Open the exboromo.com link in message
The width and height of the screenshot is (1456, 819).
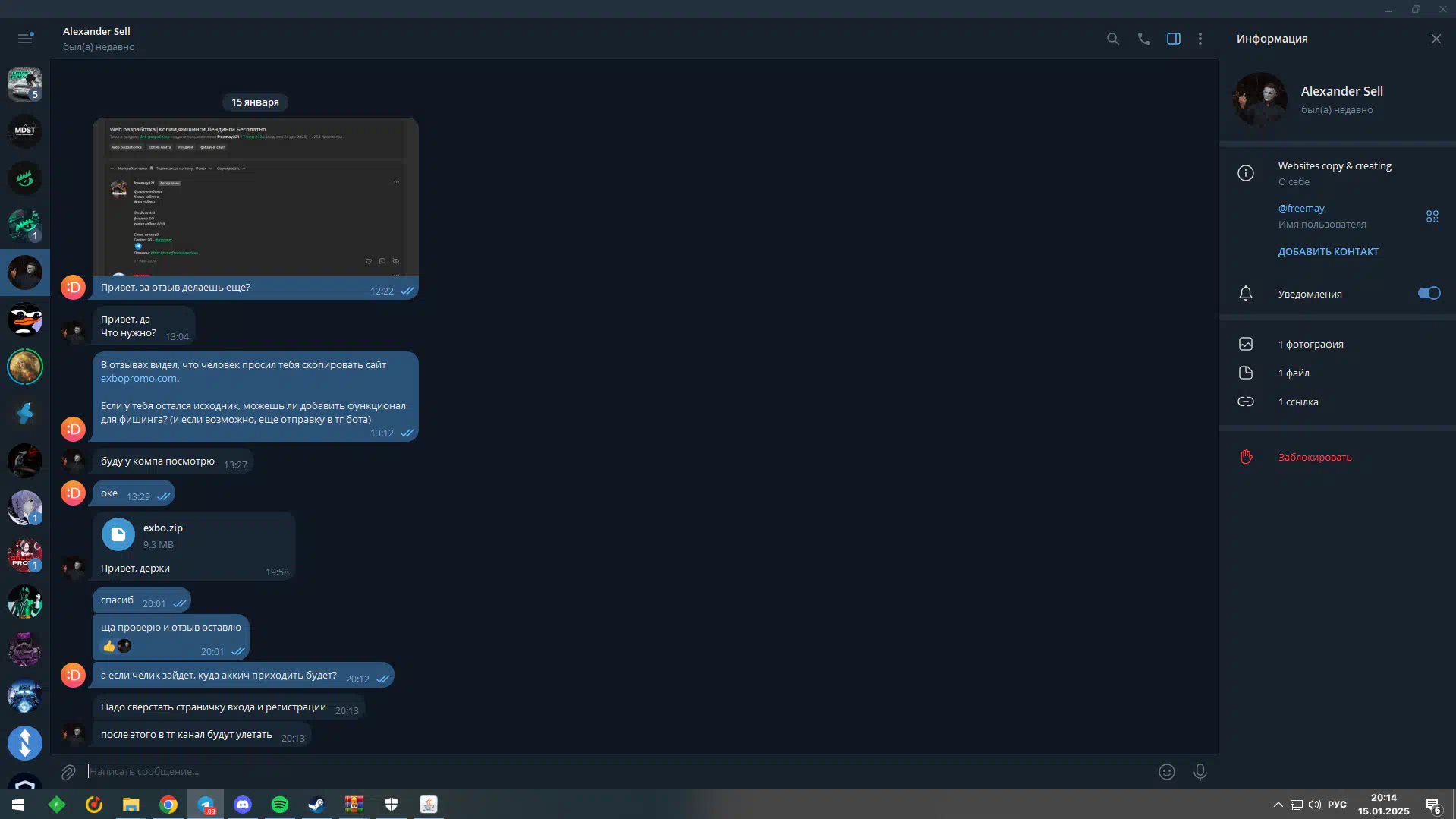tap(139, 379)
